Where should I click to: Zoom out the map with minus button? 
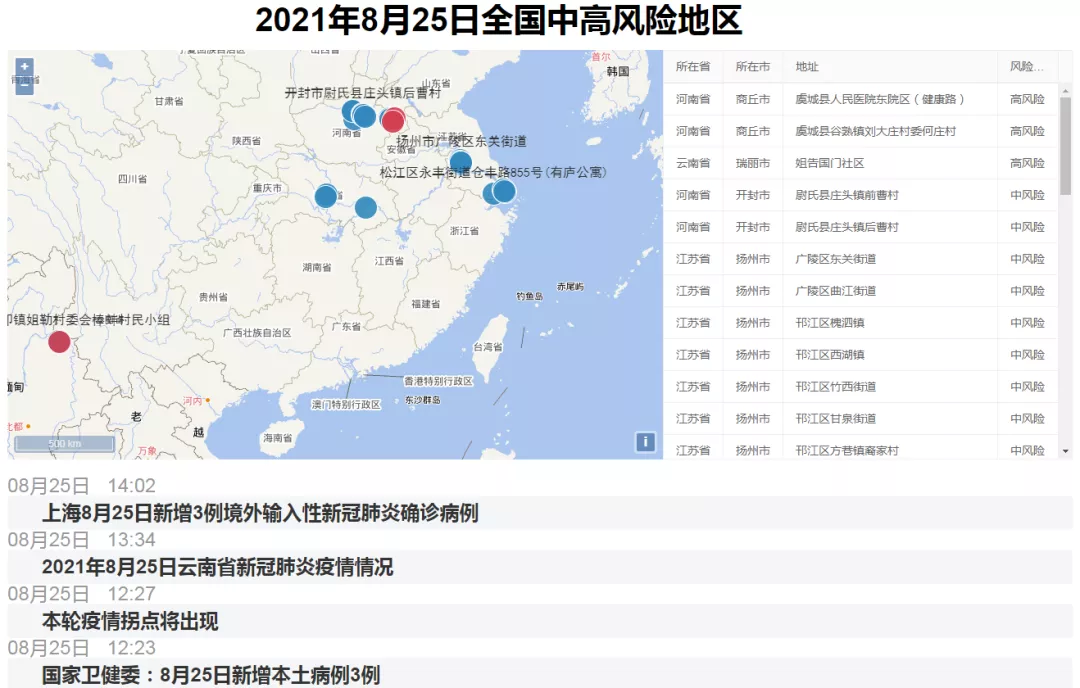tap(24, 85)
